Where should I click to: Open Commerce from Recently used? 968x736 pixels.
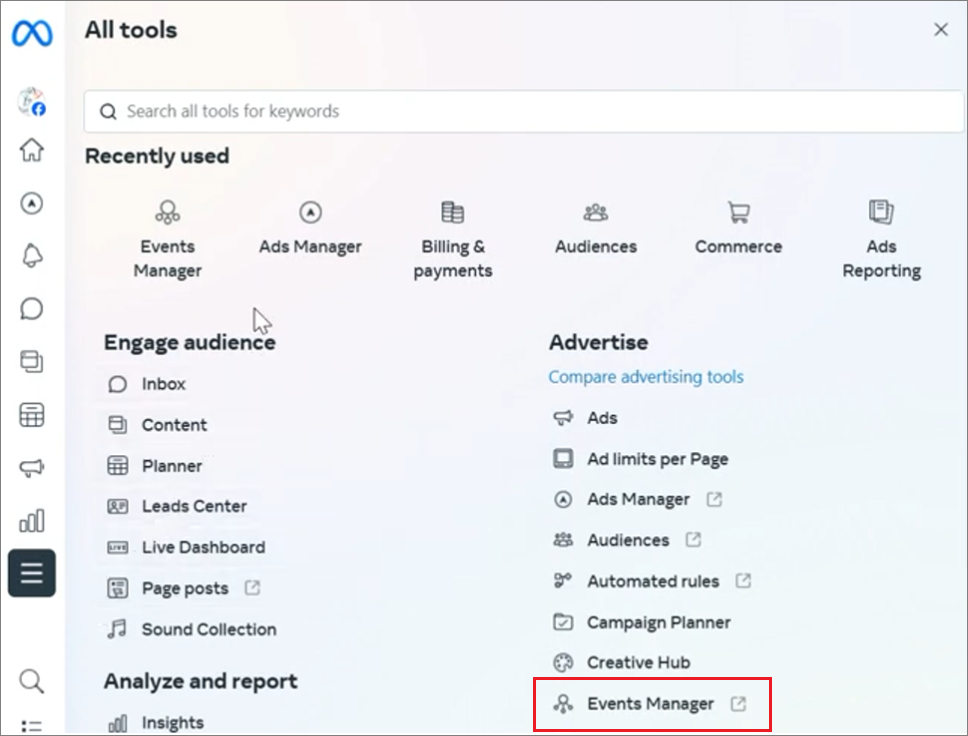tap(738, 227)
